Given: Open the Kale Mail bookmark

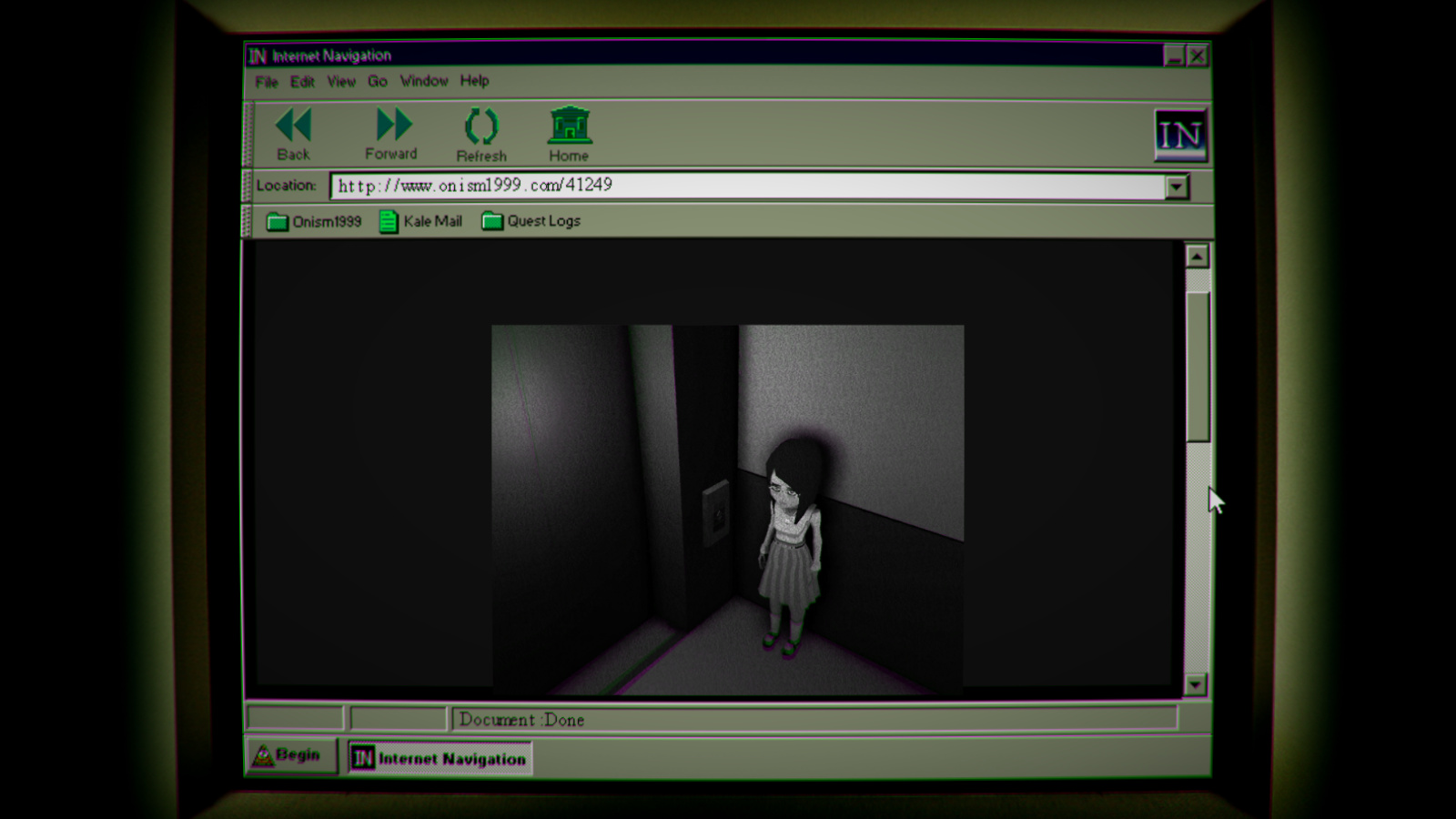Looking at the screenshot, I should click(420, 221).
